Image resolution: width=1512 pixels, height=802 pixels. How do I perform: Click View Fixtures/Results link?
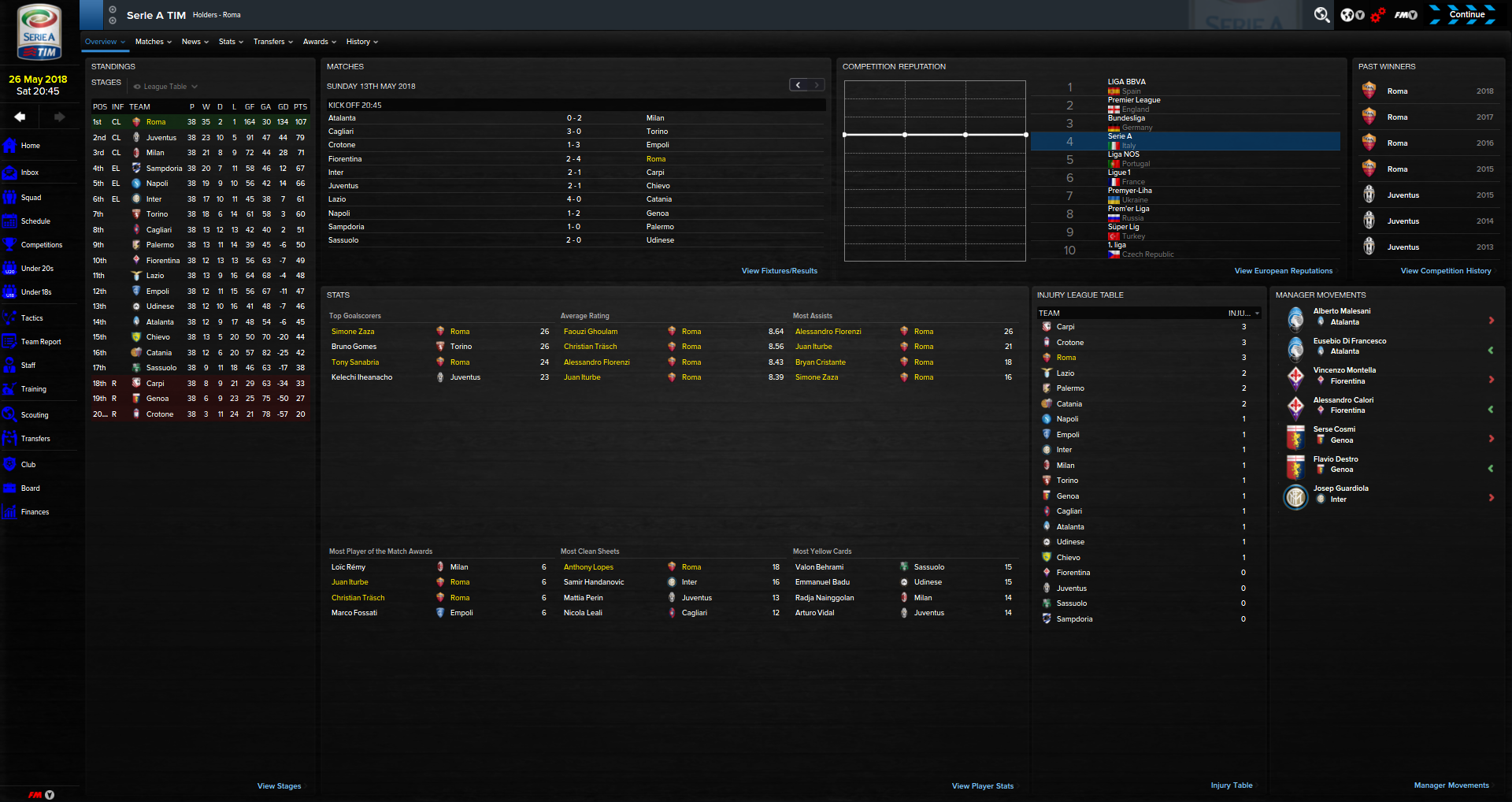pos(779,271)
